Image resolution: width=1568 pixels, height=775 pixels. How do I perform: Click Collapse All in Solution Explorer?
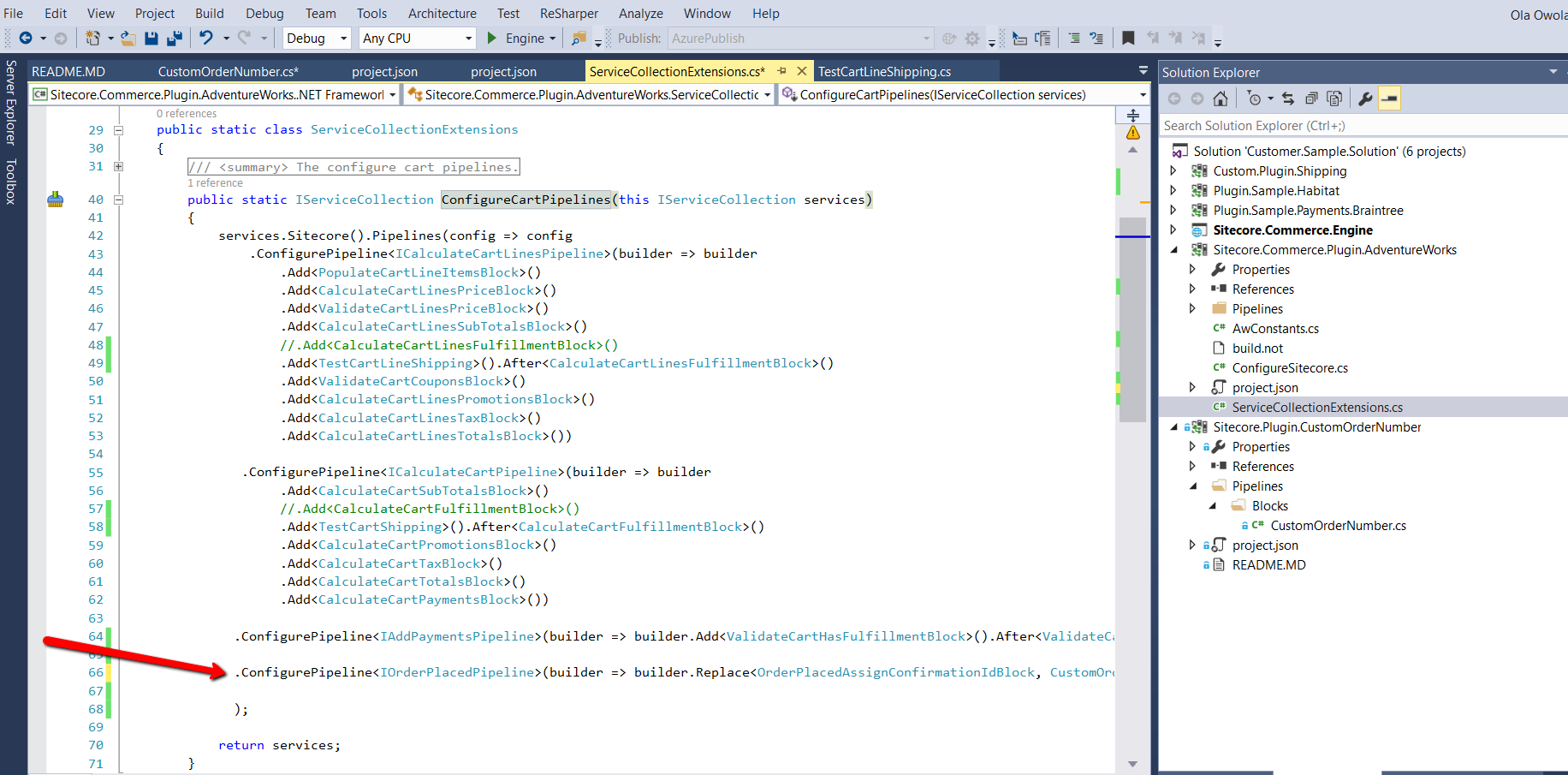pyautogui.click(x=1311, y=98)
